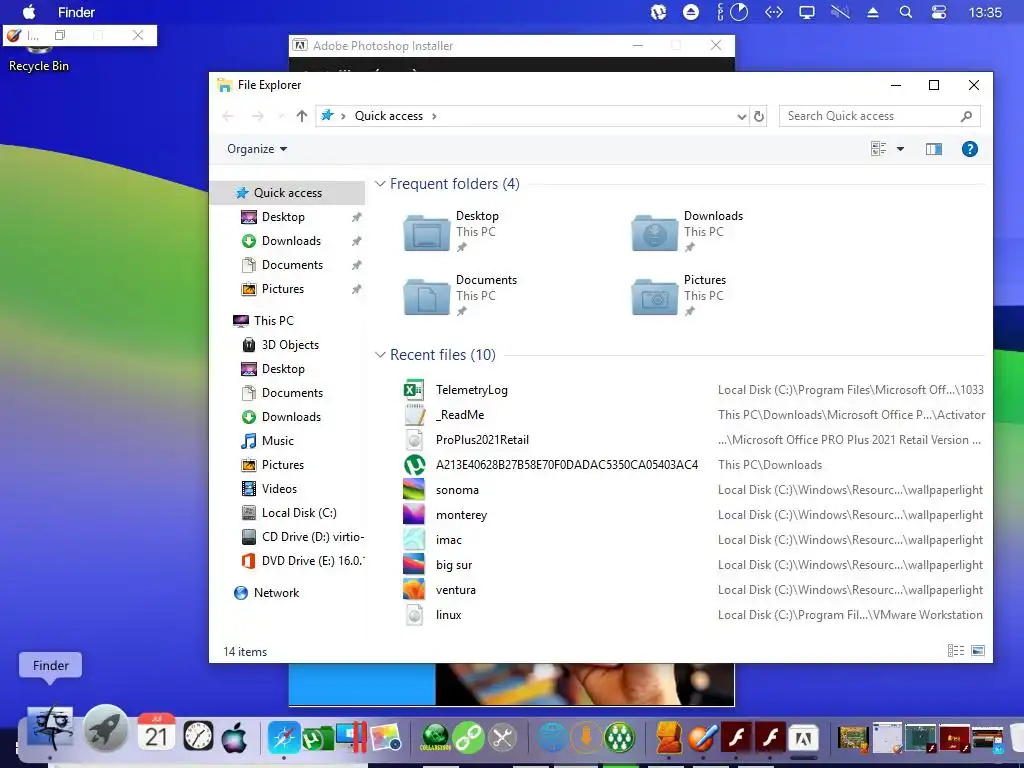Click the orange download arrow dock icon
This screenshot has height=768, width=1024.
[585, 738]
